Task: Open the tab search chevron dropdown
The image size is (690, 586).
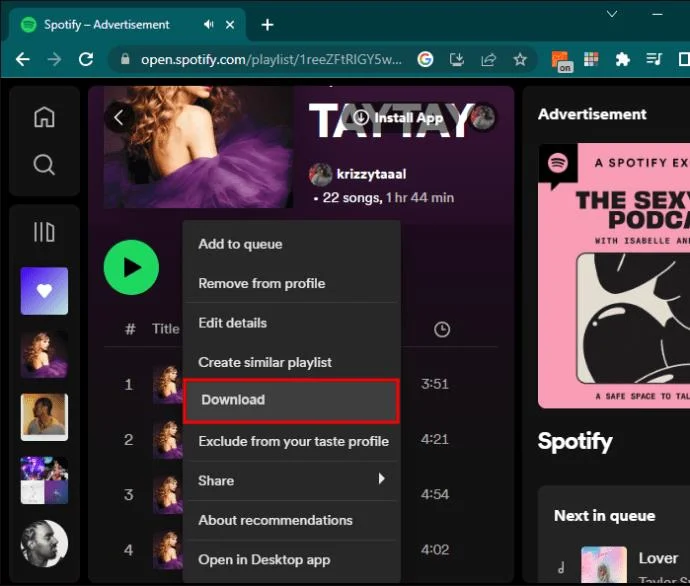Action: pyautogui.click(x=612, y=14)
